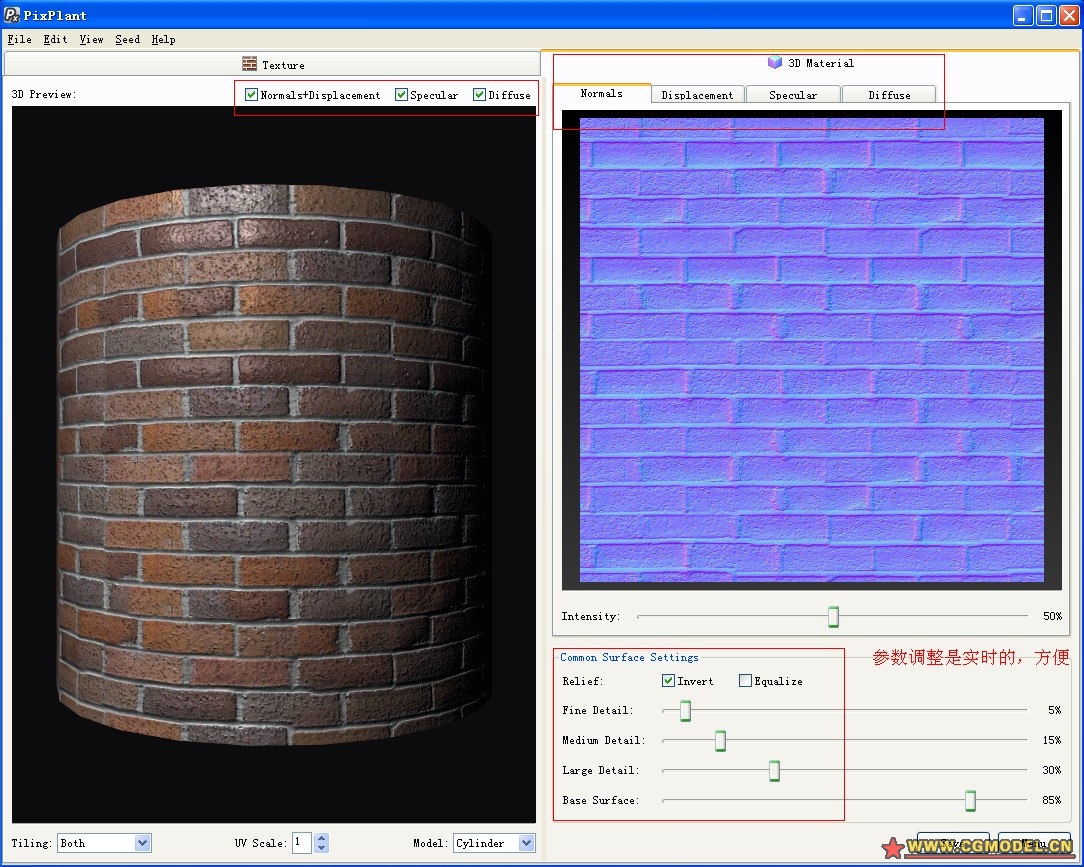
Task: Select the Specular map tab
Action: pyautogui.click(x=793, y=95)
